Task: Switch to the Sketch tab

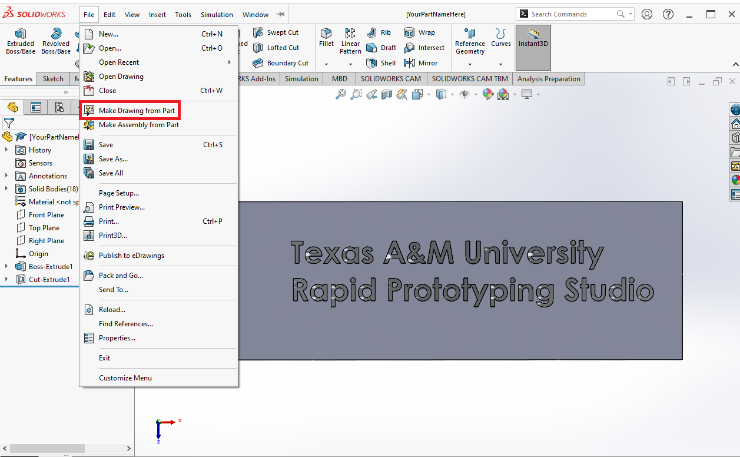Action: coord(53,78)
